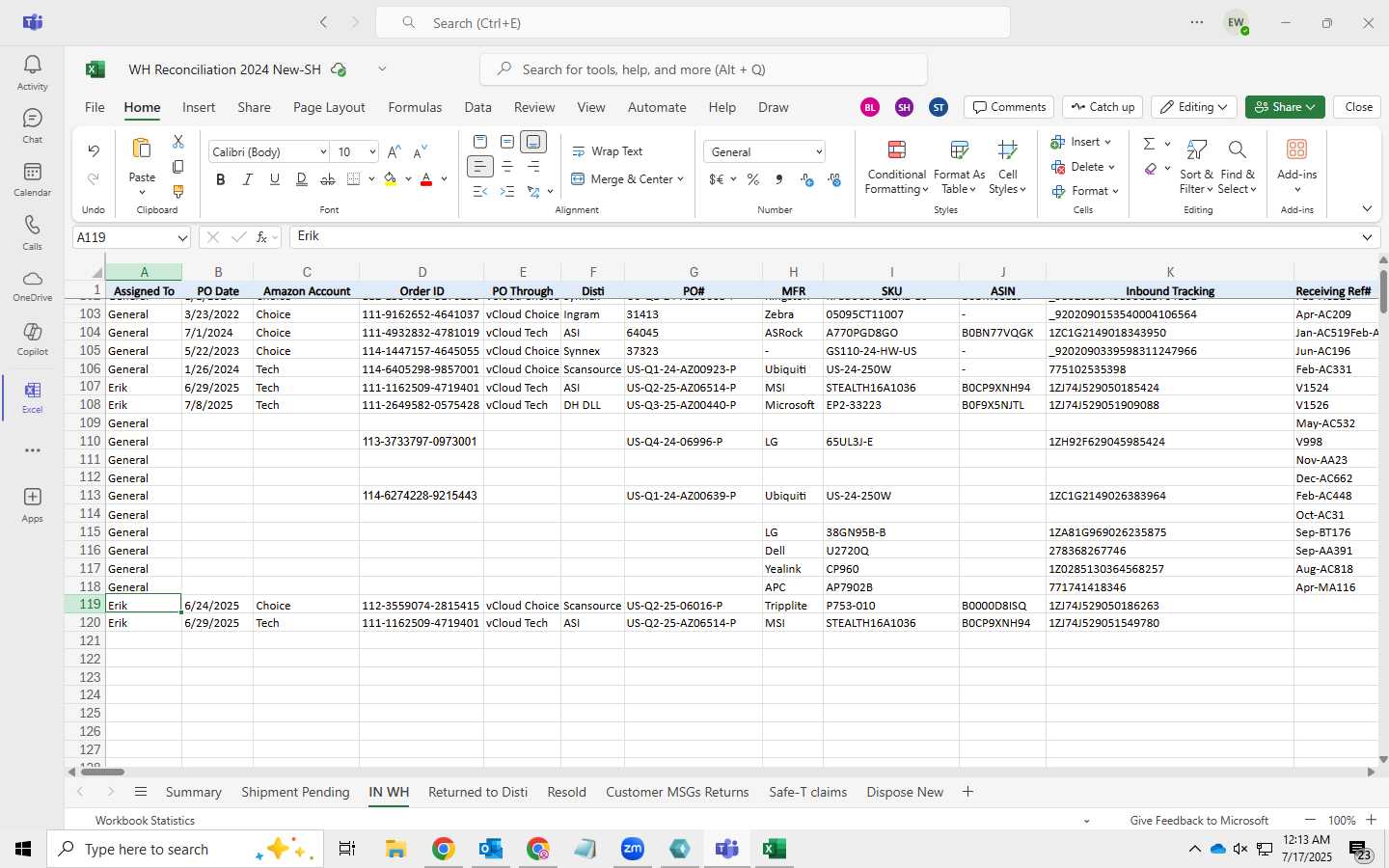Decrease font size icon
Screen dimensions: 1389x868
pyautogui.click(x=420, y=151)
